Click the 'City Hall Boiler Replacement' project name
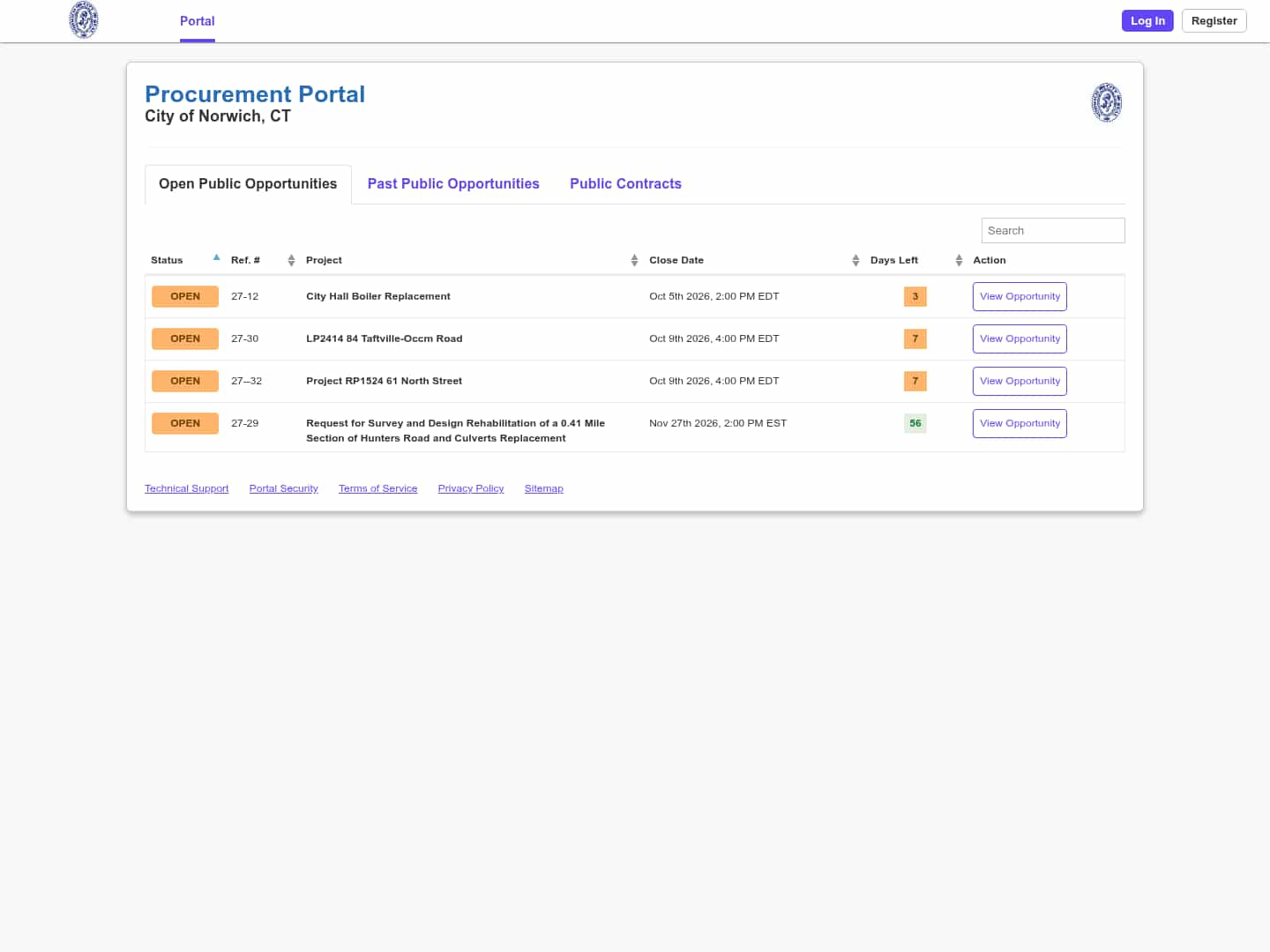 tap(378, 297)
